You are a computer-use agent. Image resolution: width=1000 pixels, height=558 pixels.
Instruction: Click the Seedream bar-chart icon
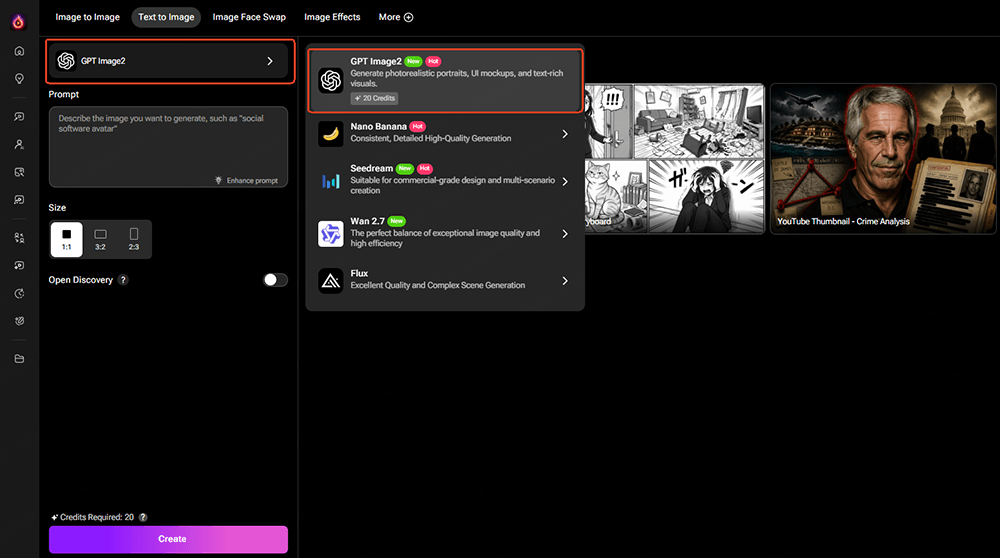coord(330,181)
